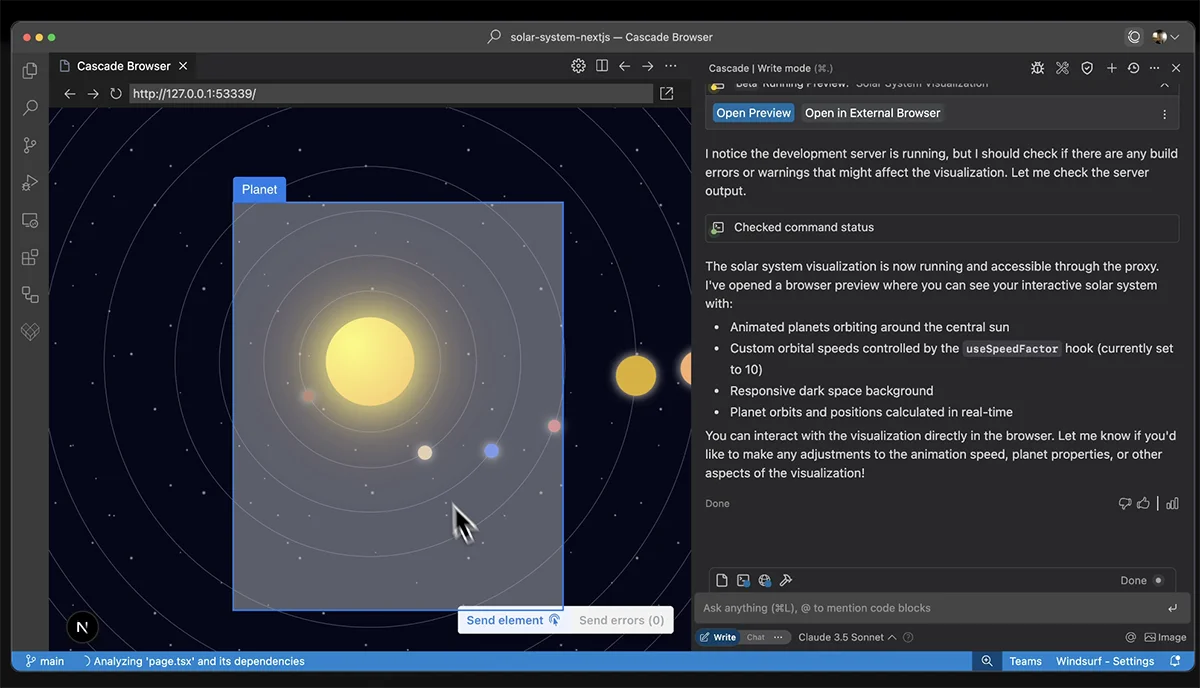Click the Send element button

pos(513,620)
